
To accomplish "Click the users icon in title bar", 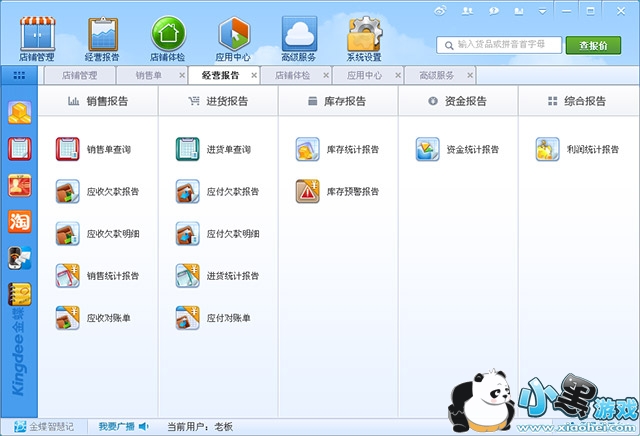I will [467, 11].
